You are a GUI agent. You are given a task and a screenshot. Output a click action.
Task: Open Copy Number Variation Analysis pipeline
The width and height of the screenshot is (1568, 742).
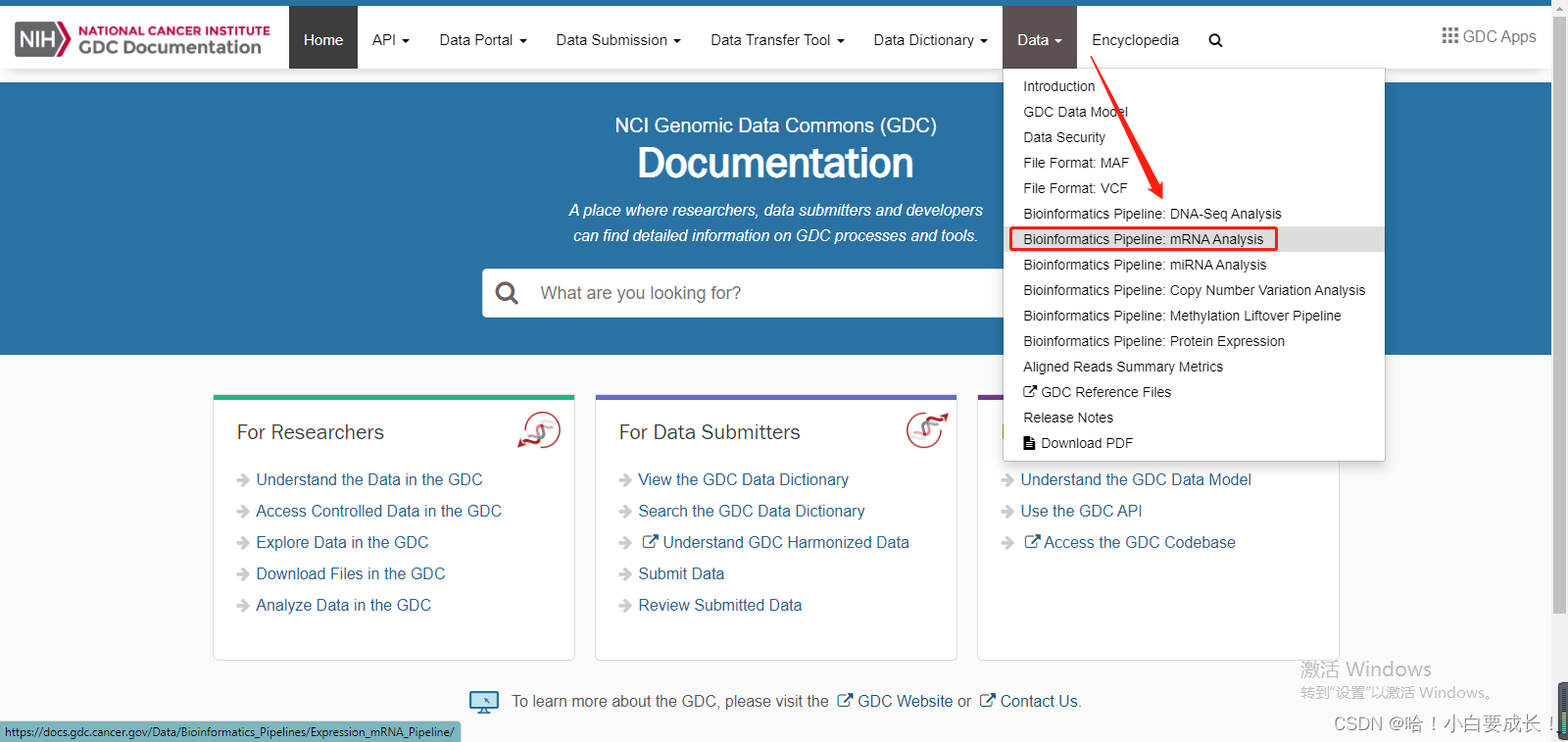(1194, 290)
